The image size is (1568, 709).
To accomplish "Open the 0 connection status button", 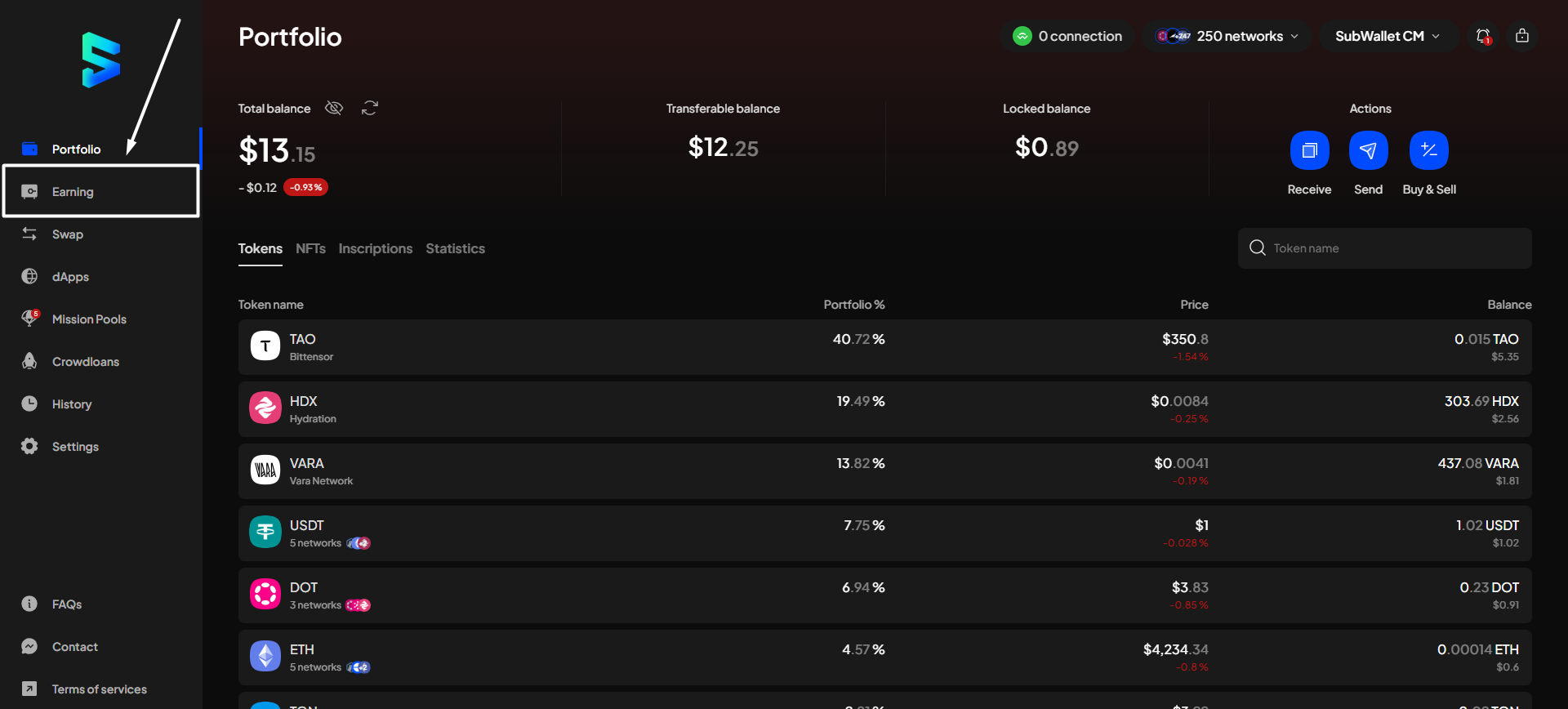I will pyautogui.click(x=1067, y=36).
